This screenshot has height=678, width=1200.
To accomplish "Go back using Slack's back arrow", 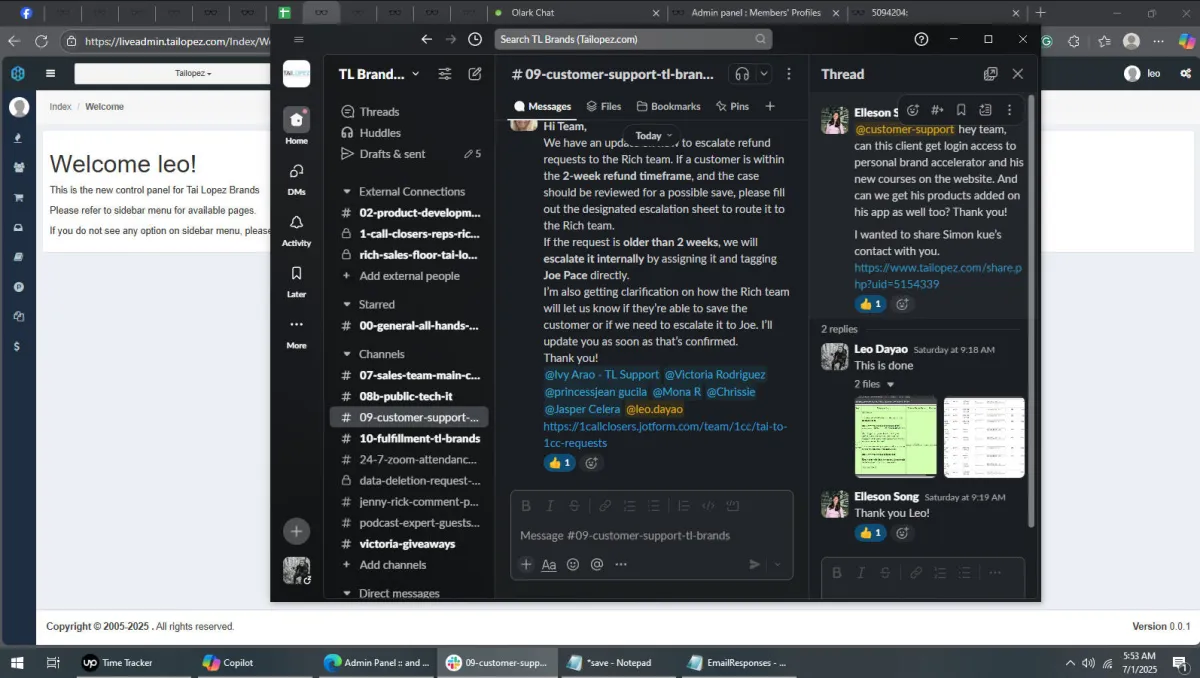I will [x=427, y=39].
